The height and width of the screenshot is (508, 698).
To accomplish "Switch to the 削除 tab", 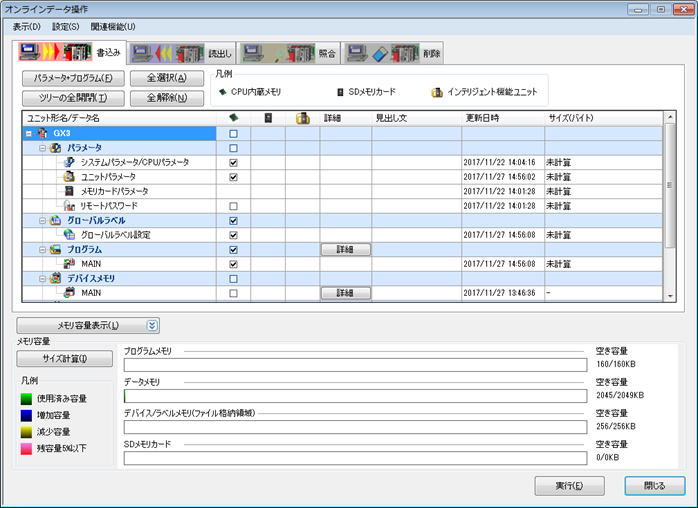I will pos(393,53).
